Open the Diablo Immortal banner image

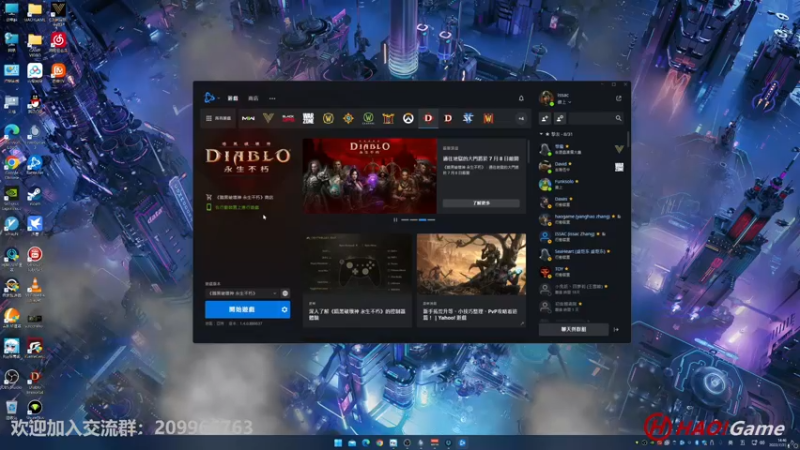[370, 176]
